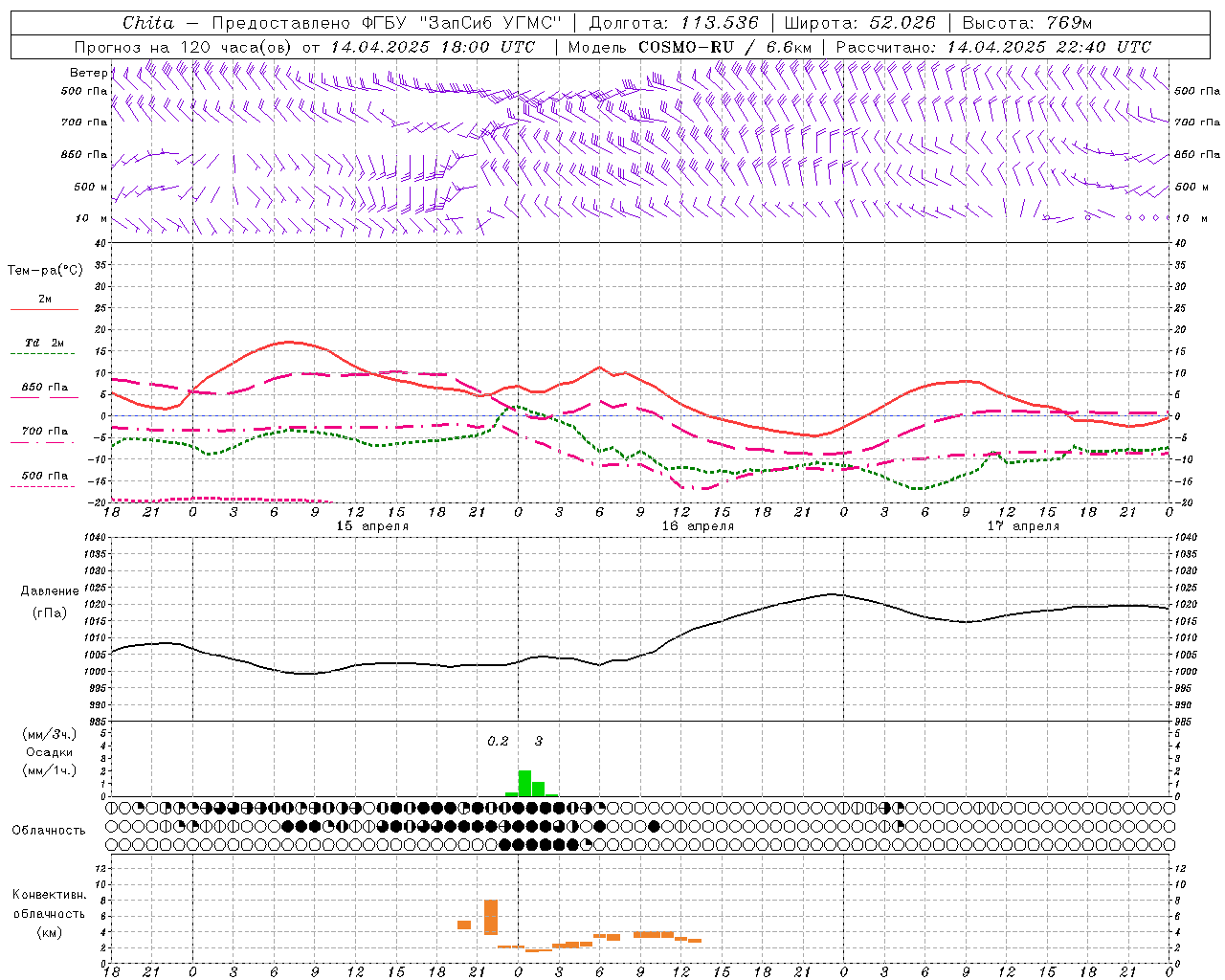The image size is (1225, 980).
Task: Click the "500 гПа" temperature legend entry
Action: point(44,479)
